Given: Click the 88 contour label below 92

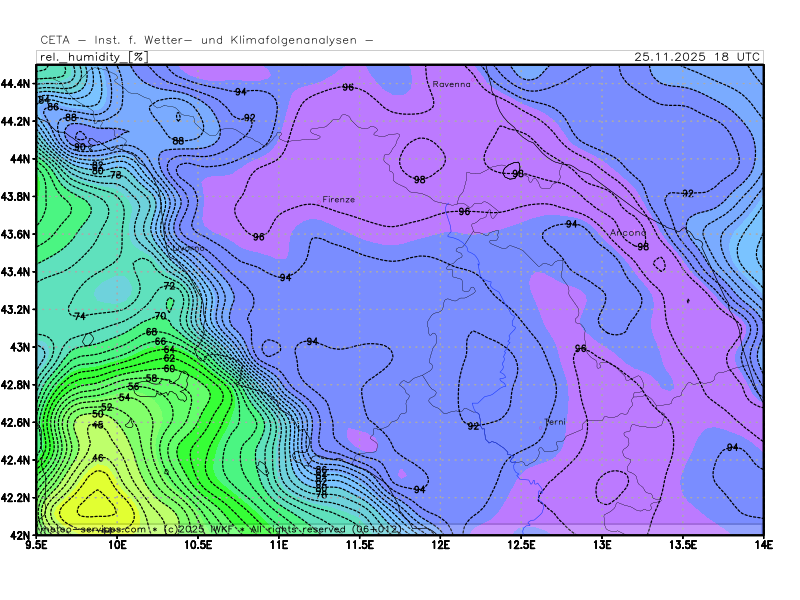Looking at the screenshot, I should (x=178, y=141).
